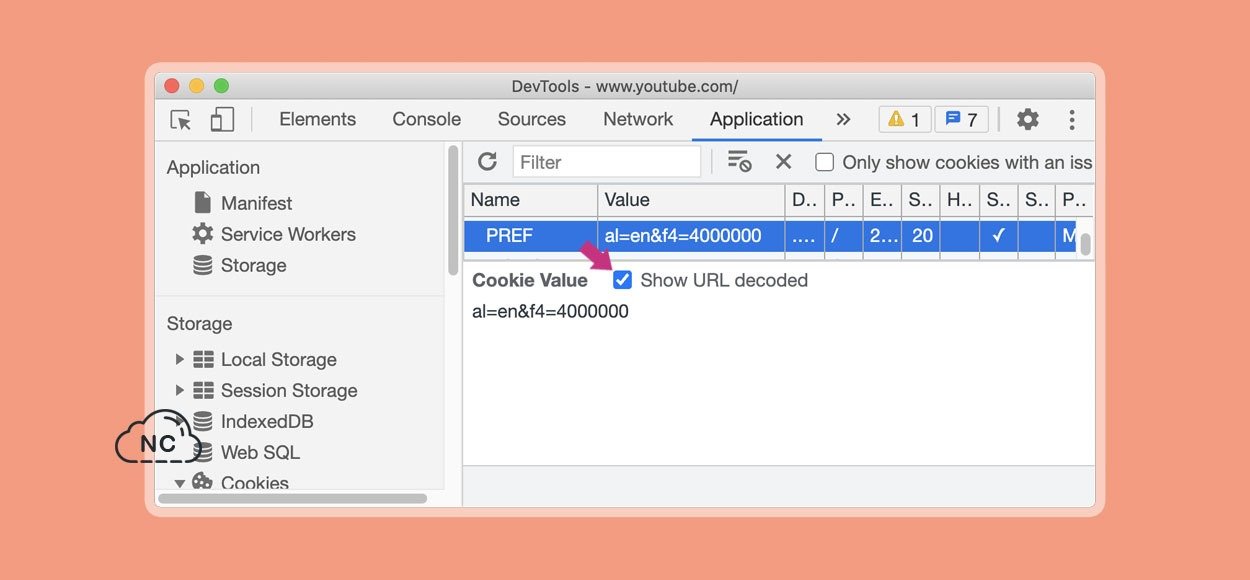This screenshot has height=580, width=1250.
Task: Go to the Network tab
Action: (x=638, y=119)
